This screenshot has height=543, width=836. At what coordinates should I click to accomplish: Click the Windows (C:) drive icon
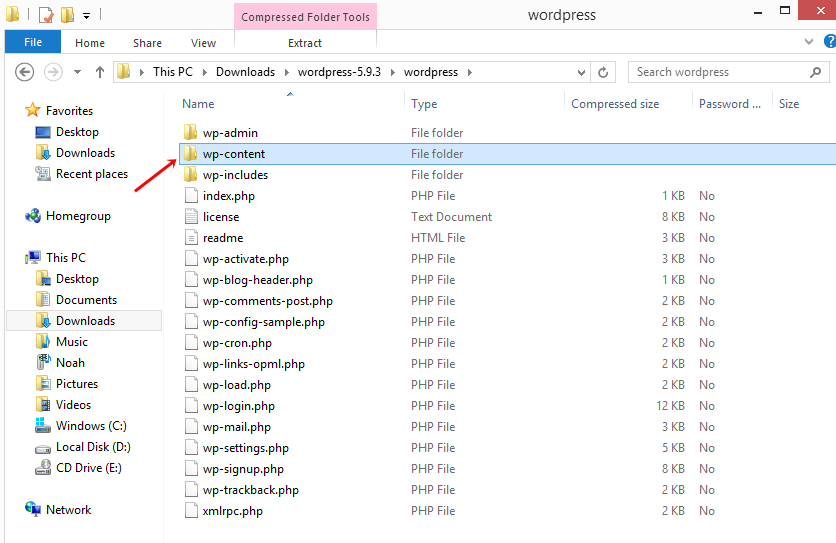(x=43, y=425)
